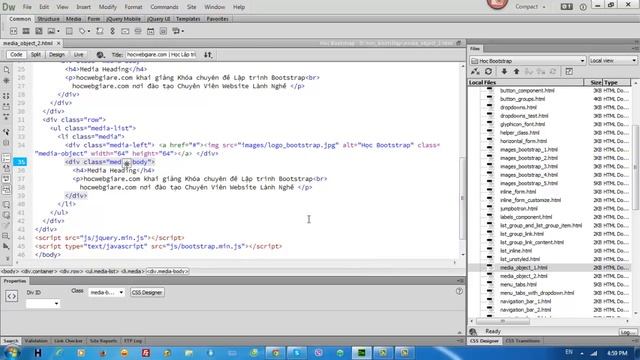The image size is (640, 360).
Task: Click the Windows Start button
Action: tap(11, 353)
